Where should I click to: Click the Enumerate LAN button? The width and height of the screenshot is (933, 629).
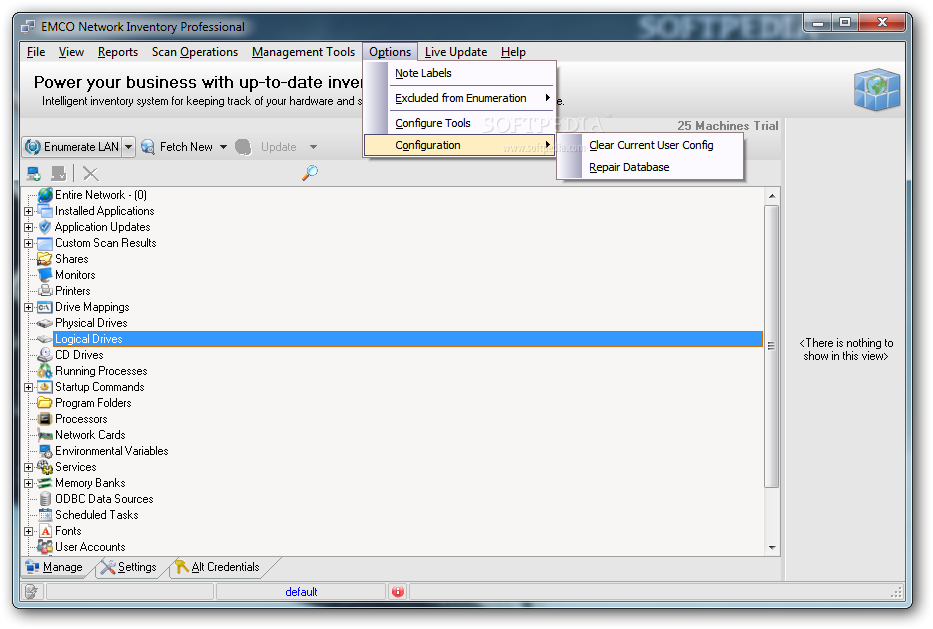pyautogui.click(x=73, y=146)
